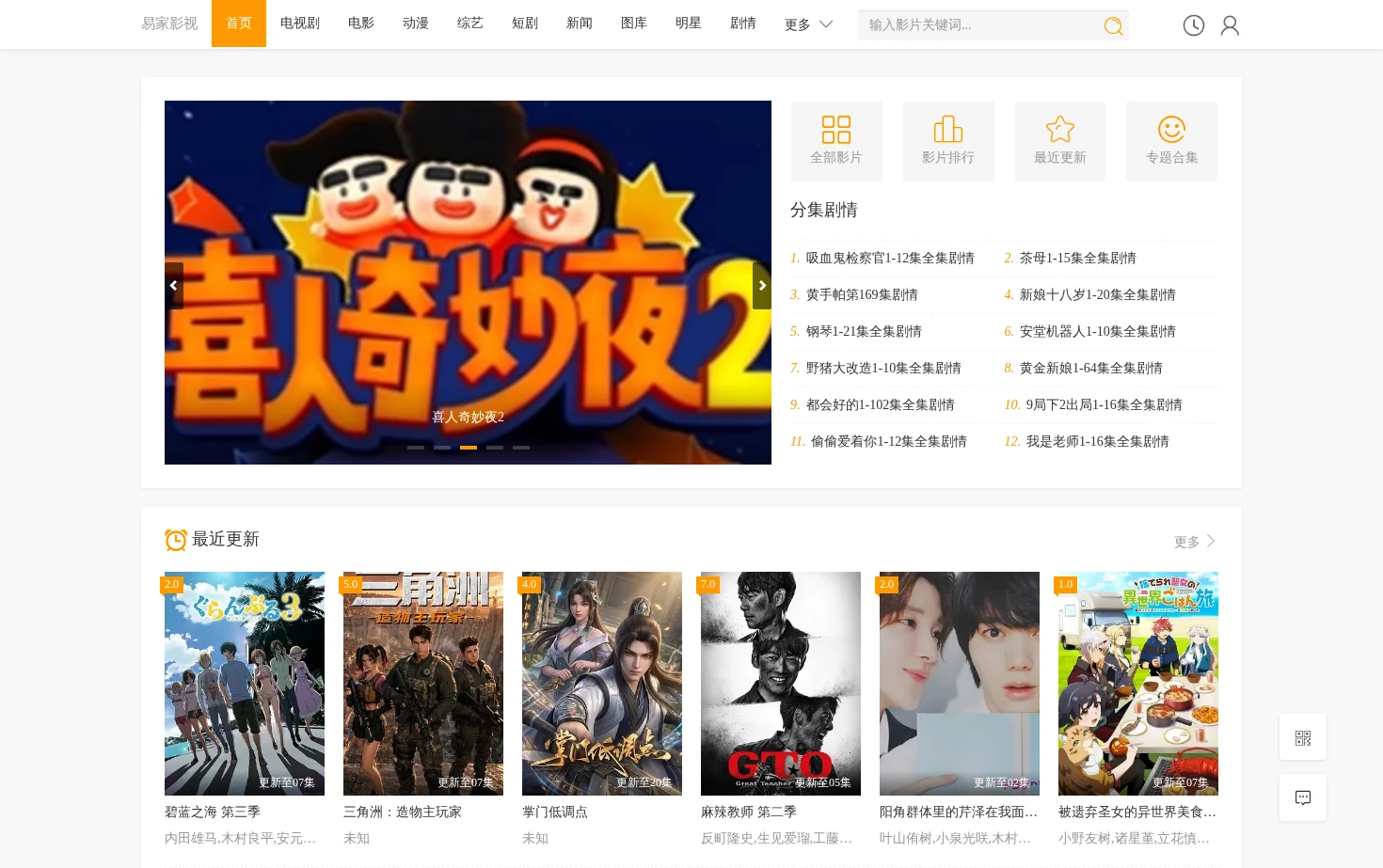Click the 易家影视 site logo
The image size is (1383, 868).
[x=169, y=24]
